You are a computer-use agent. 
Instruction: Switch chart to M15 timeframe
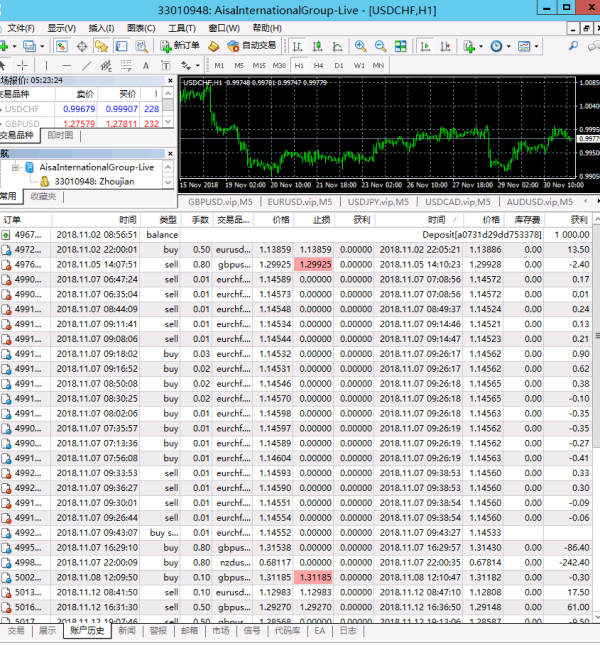[259, 65]
